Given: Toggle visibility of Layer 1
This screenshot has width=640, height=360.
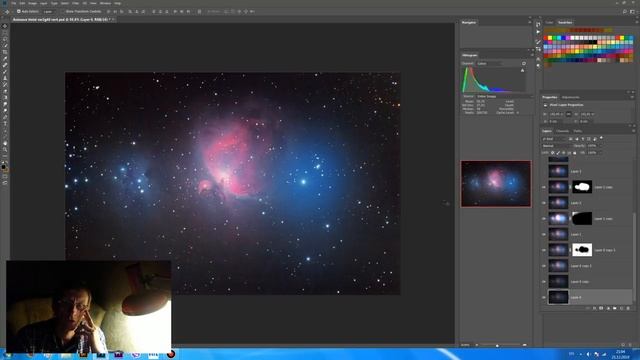Looking at the screenshot, I should (x=544, y=235).
